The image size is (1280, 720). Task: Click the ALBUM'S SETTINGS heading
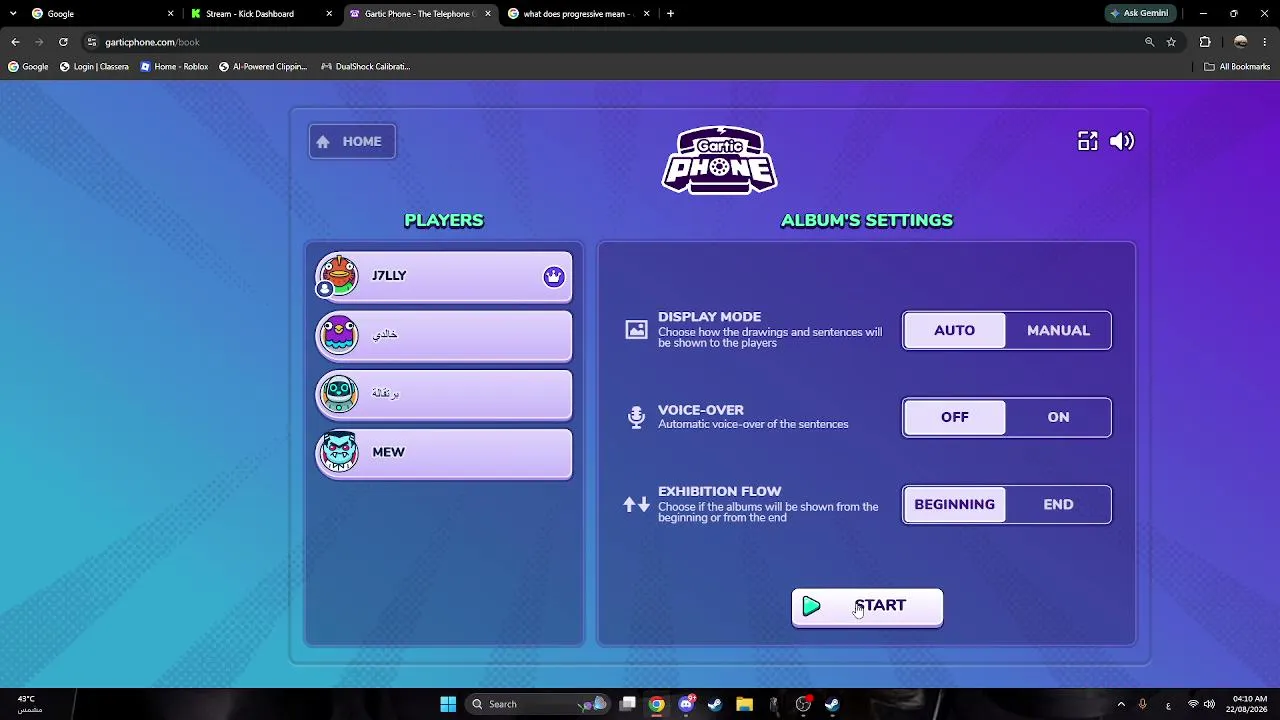coord(867,220)
